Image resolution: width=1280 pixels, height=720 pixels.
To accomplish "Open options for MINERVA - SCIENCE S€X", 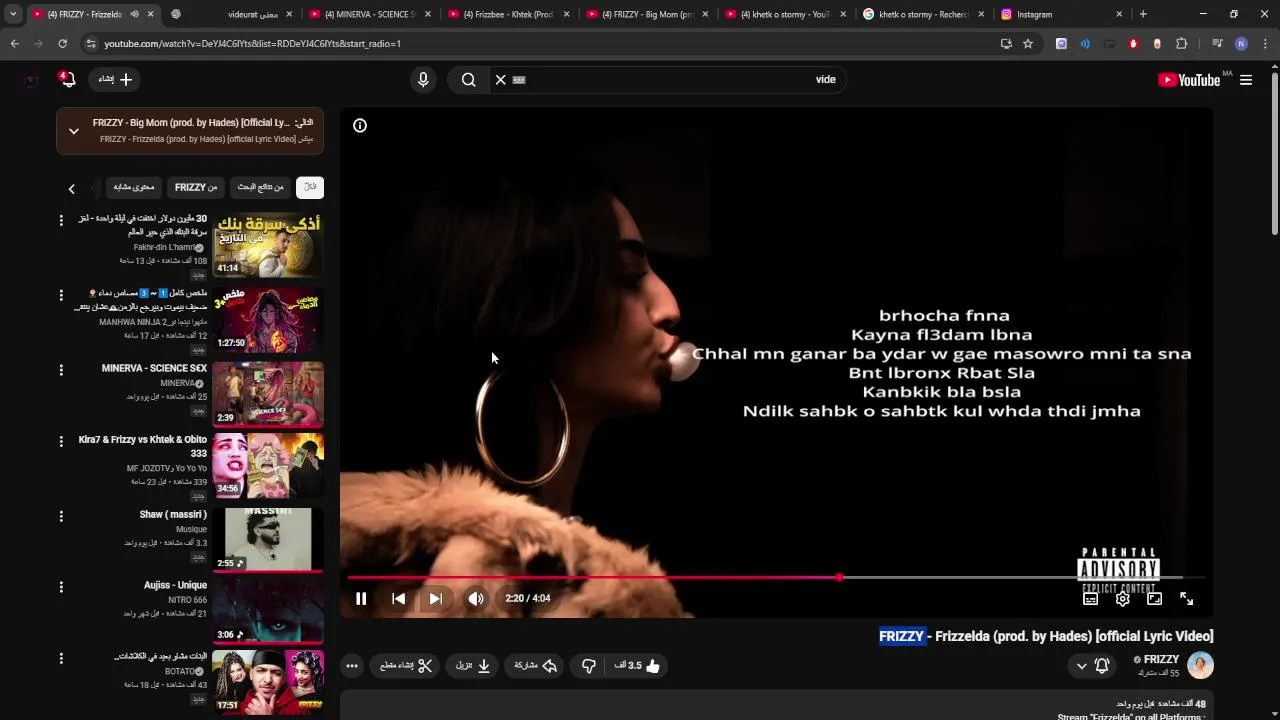I will [61, 370].
